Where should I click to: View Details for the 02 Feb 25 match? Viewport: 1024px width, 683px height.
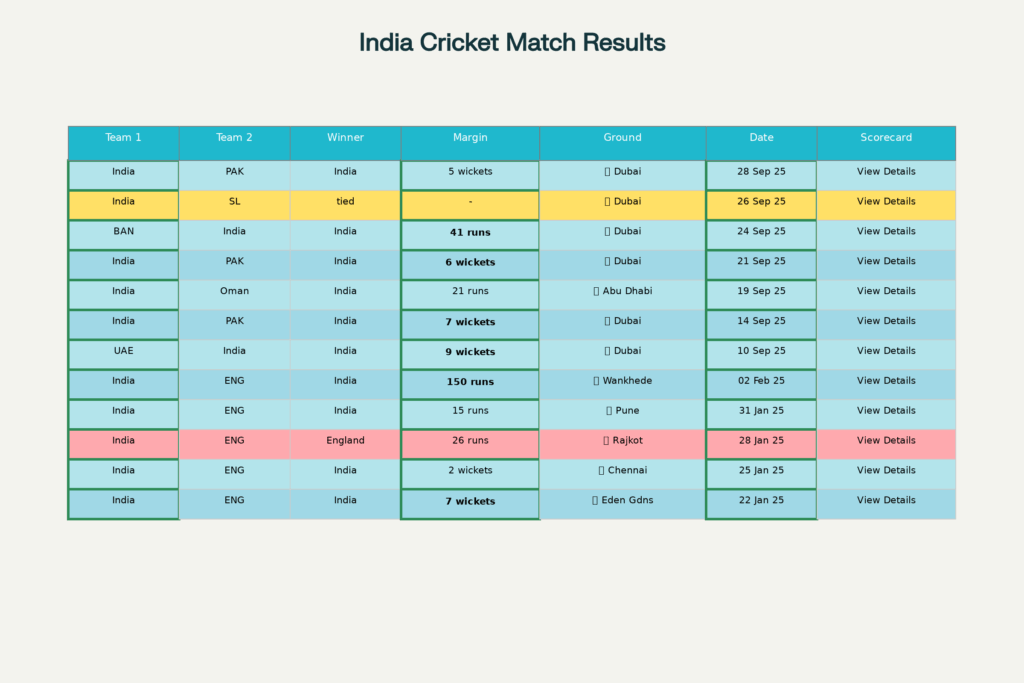(x=885, y=381)
